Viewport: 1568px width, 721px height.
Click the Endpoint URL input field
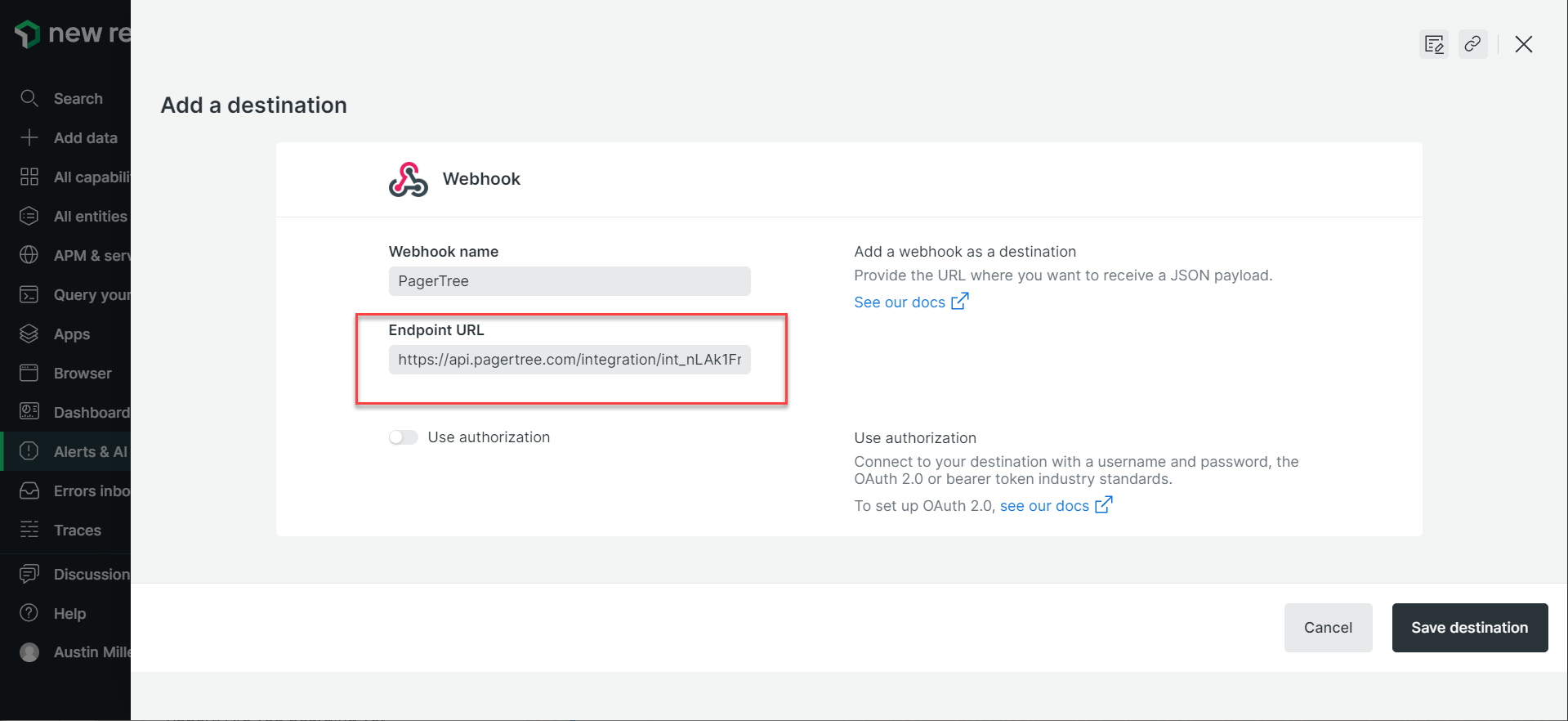[x=570, y=360]
